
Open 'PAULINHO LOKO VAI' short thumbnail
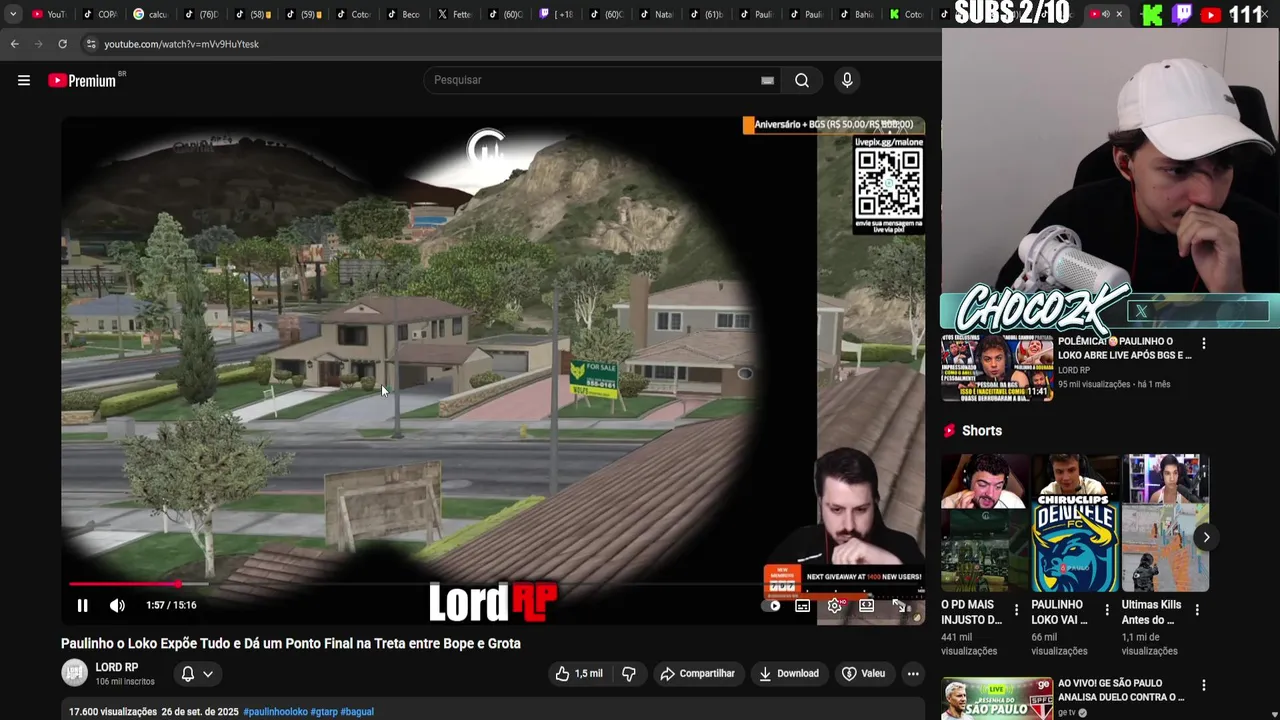(1075, 524)
